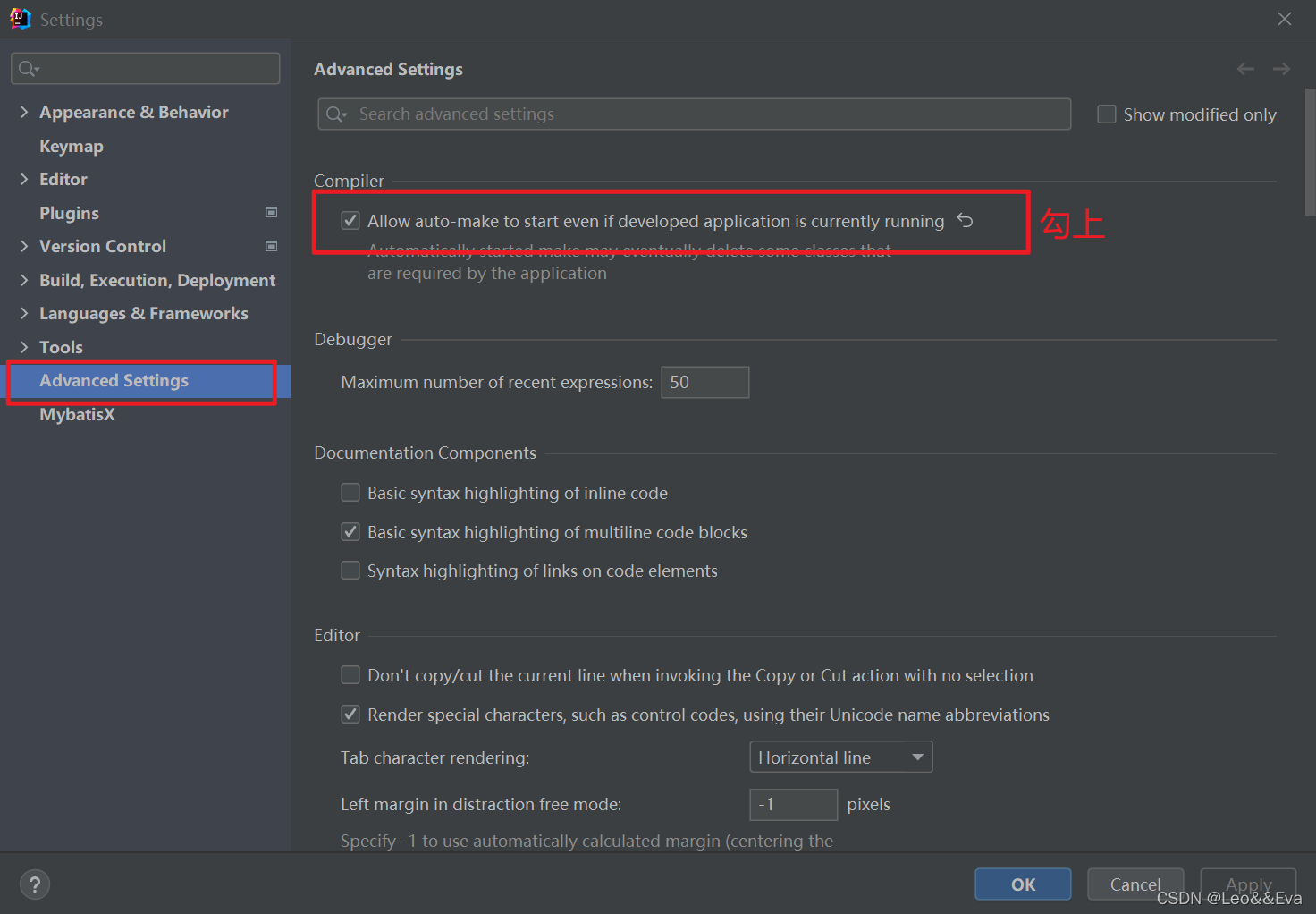
Task: Expand the Appearance & Behavior section
Action: tap(24, 112)
